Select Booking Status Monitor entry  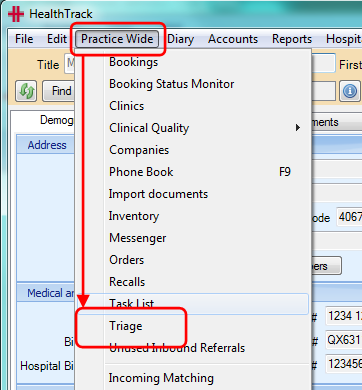point(193,84)
